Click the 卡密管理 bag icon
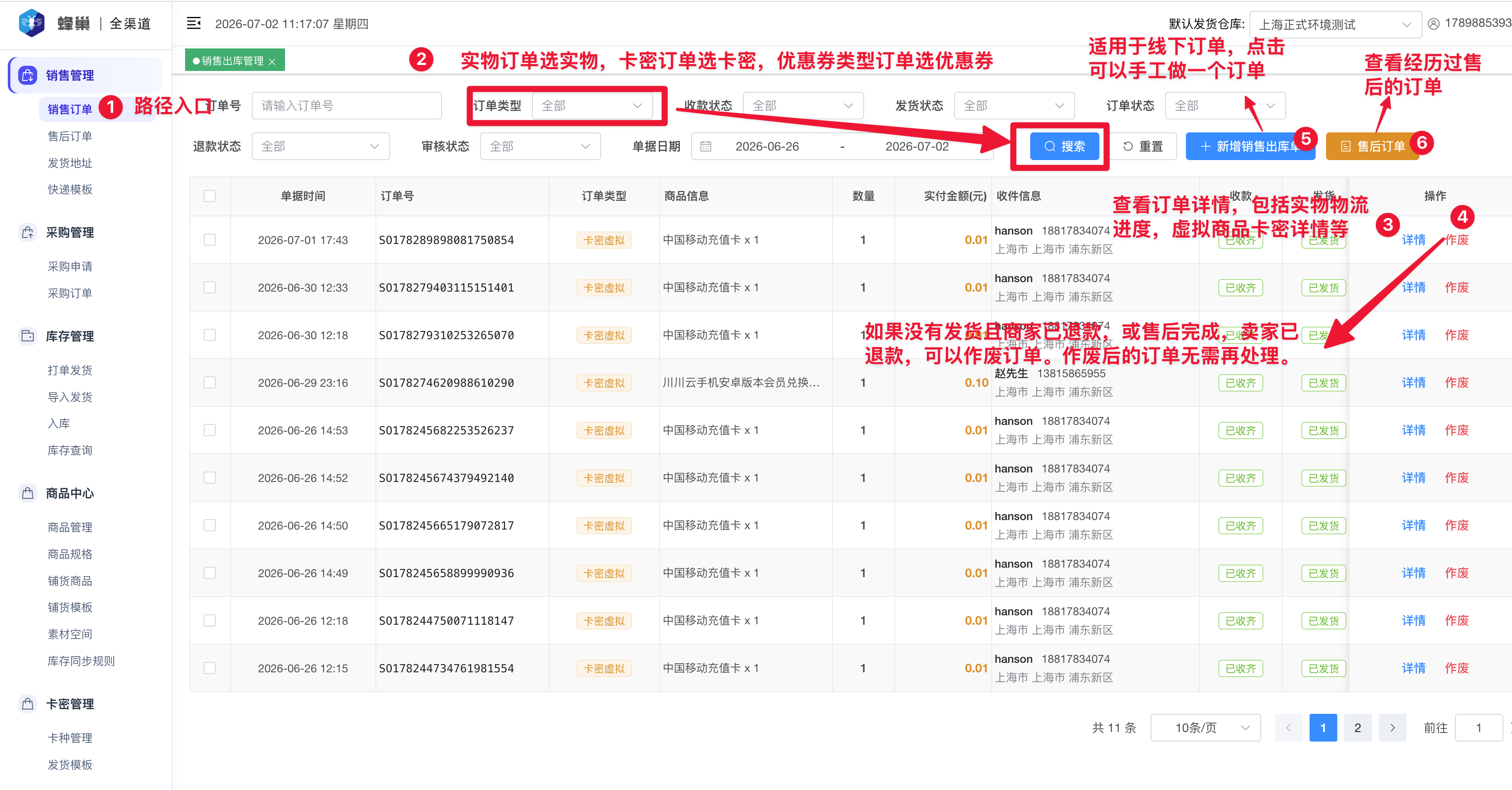Screen dimensions: 1512x790 (x=28, y=703)
